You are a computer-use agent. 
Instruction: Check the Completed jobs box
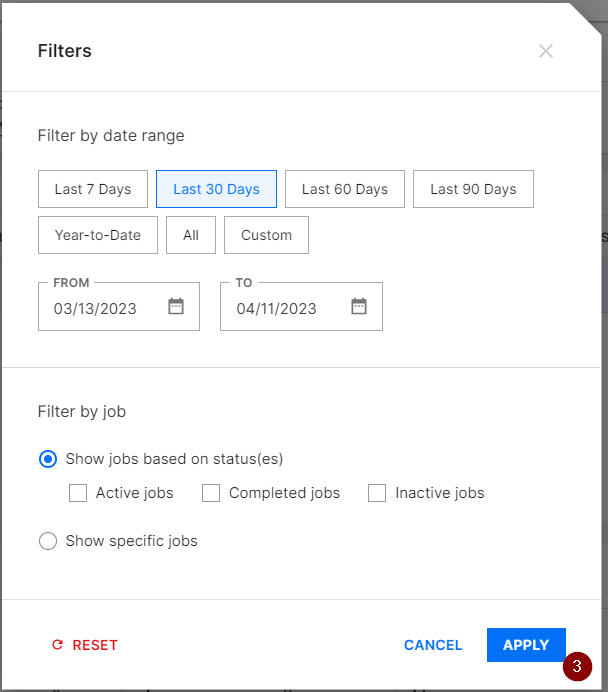point(211,493)
